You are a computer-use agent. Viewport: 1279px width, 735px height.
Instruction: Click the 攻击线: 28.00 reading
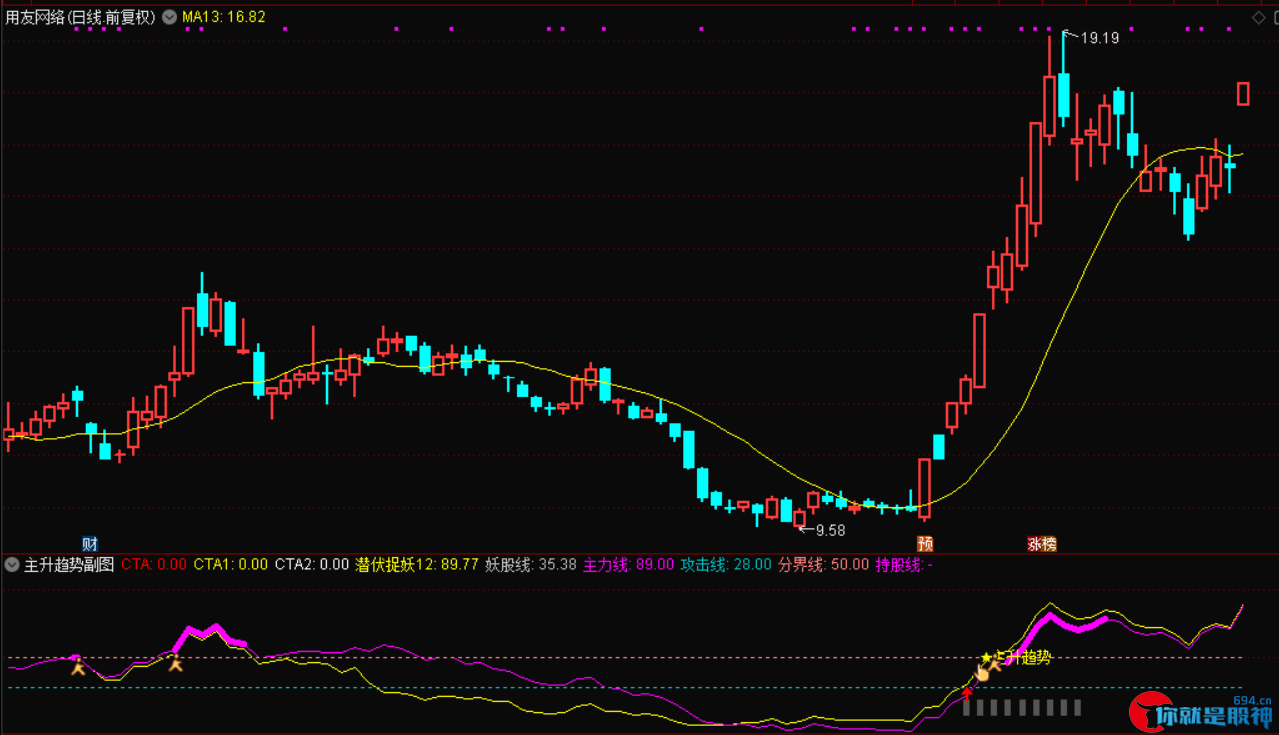point(726,564)
